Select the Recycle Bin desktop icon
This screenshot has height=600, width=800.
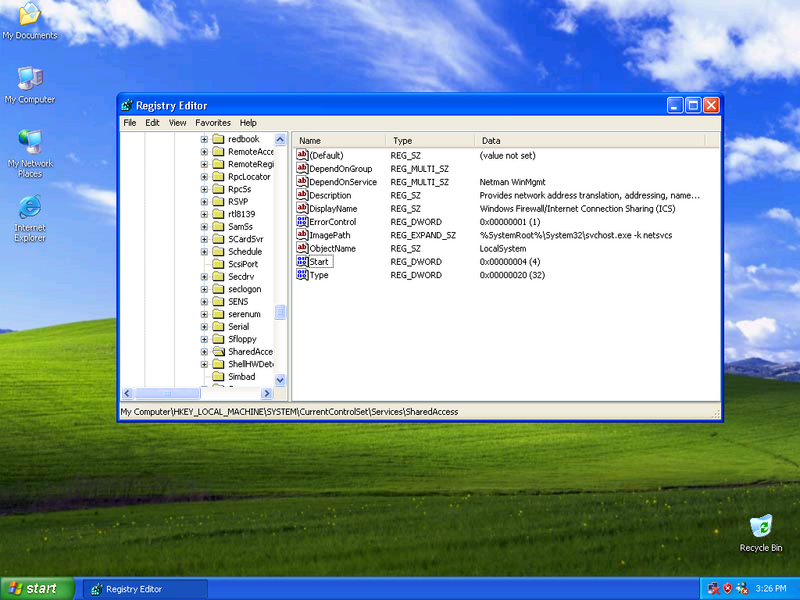pyautogui.click(x=761, y=527)
